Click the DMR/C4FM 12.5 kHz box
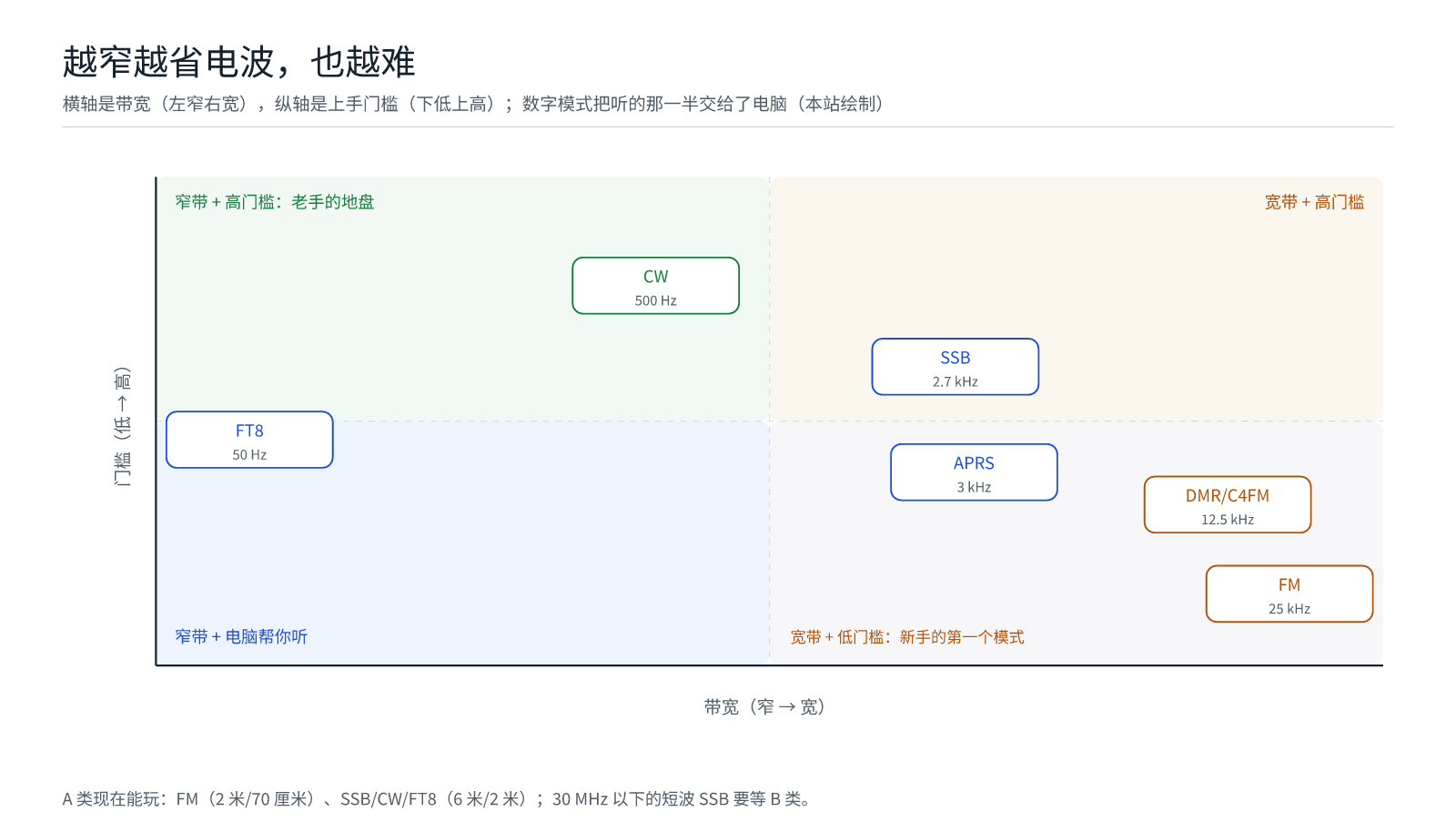Screen dimensions: 1456x832 click(x=1227, y=504)
